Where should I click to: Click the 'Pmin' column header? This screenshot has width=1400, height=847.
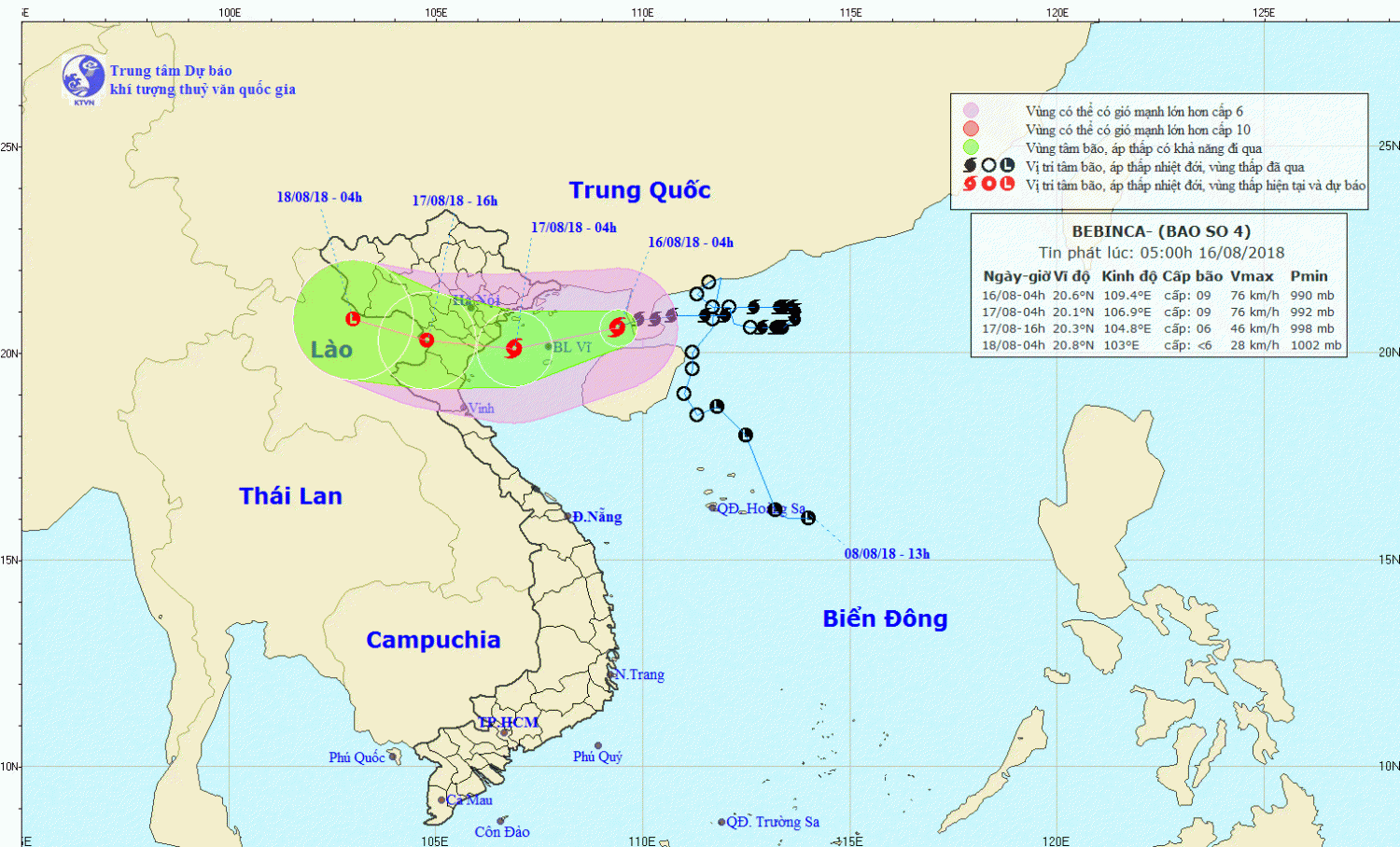[1309, 276]
